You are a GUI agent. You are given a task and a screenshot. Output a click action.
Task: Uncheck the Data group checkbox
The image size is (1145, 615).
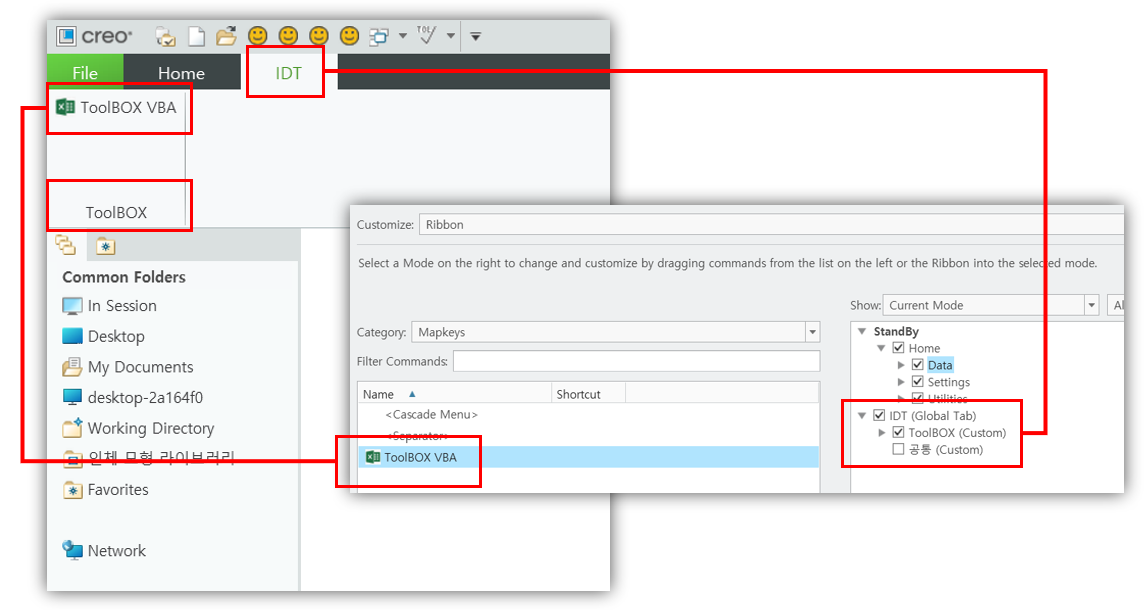coord(918,364)
